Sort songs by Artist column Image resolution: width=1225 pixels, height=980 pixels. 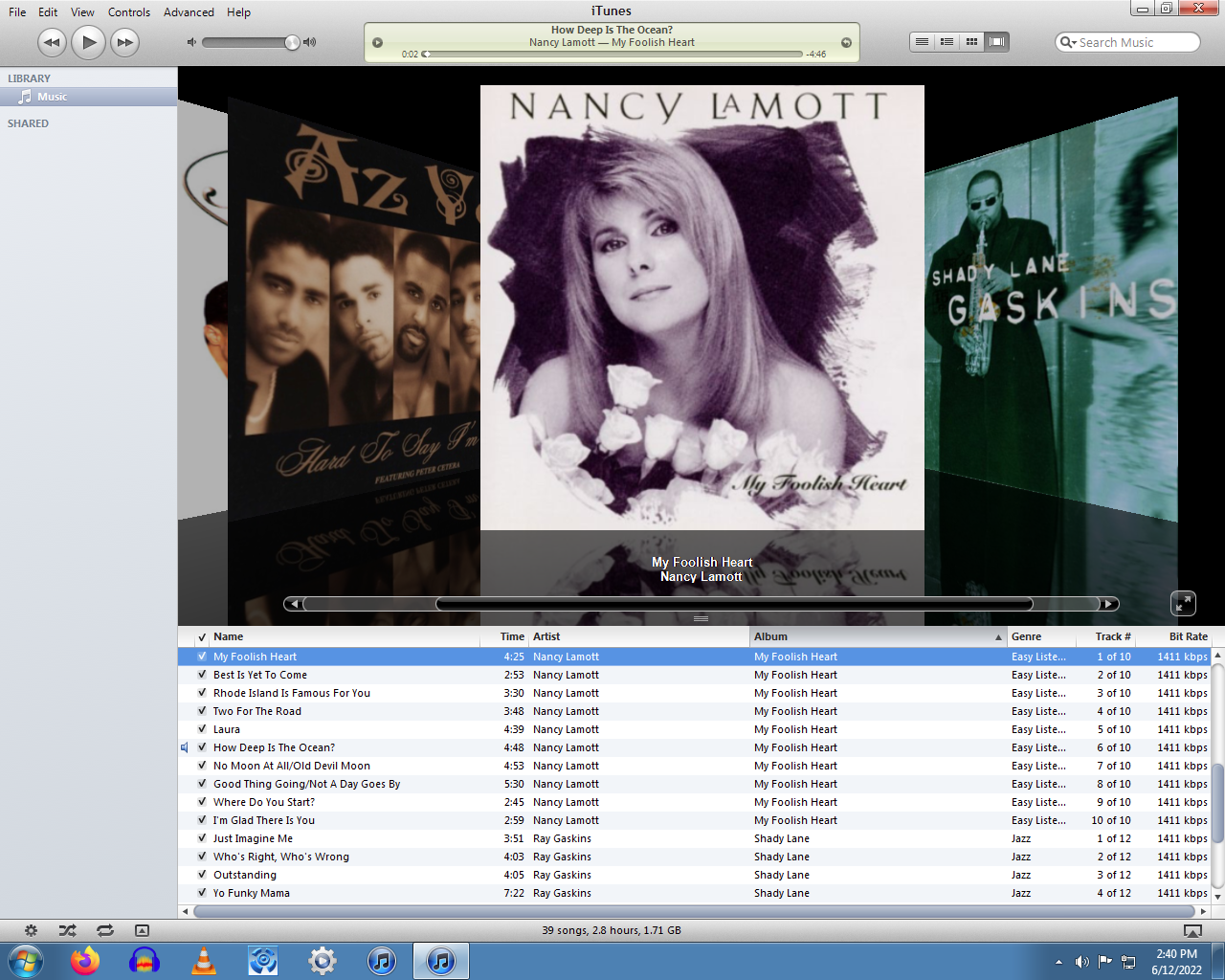tap(639, 636)
